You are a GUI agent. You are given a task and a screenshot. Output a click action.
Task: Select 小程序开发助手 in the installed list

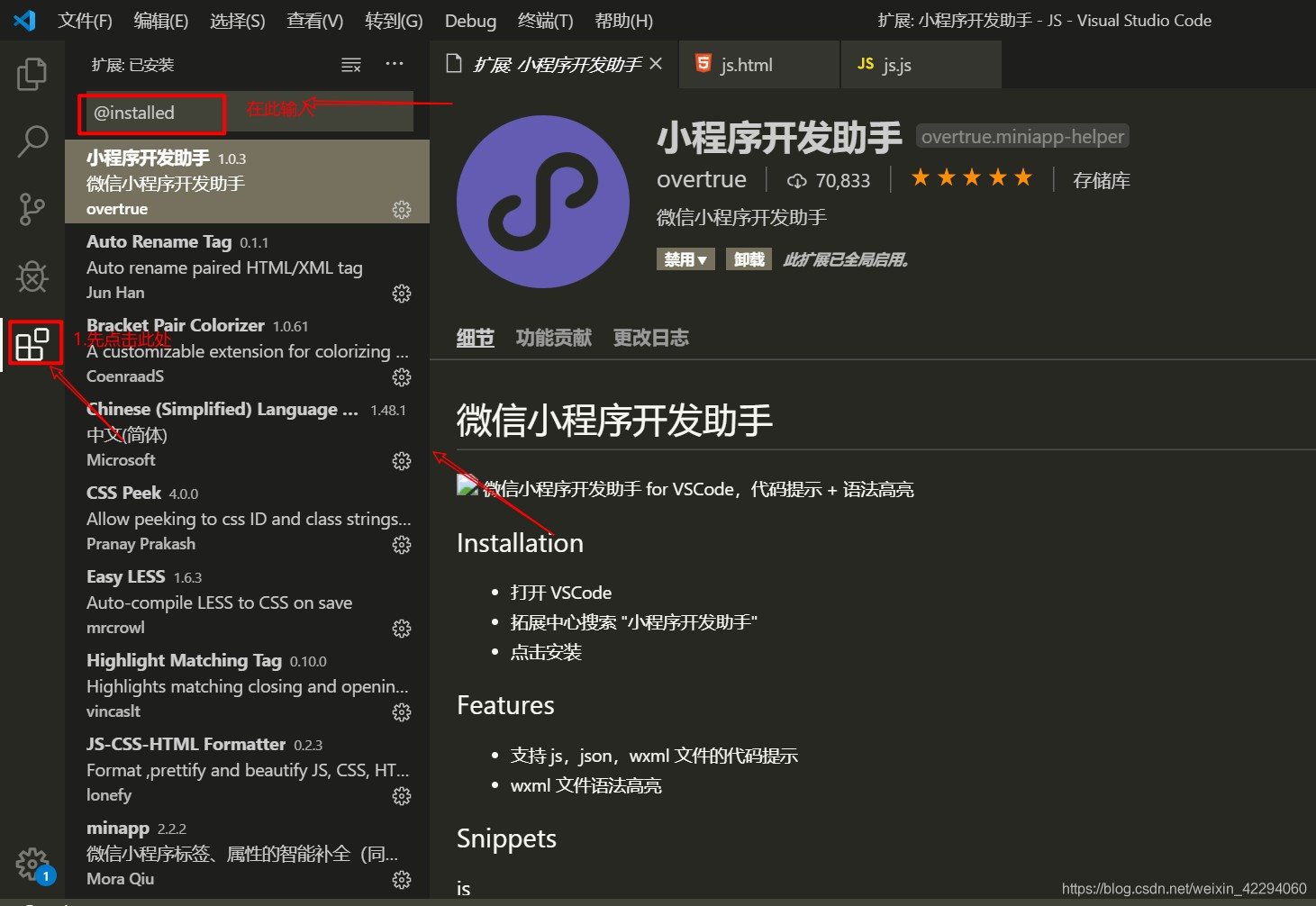click(x=247, y=182)
